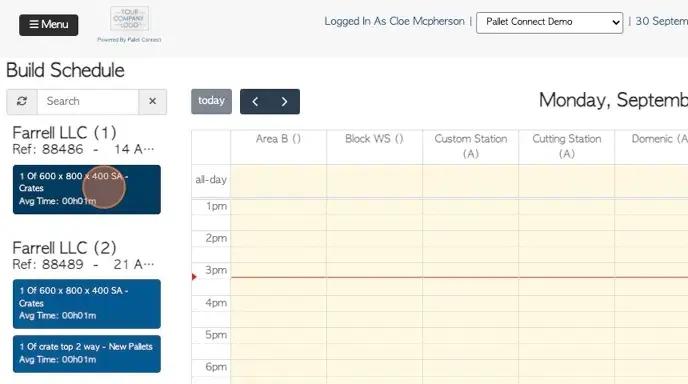Open the hamburger Menu button

(49, 25)
